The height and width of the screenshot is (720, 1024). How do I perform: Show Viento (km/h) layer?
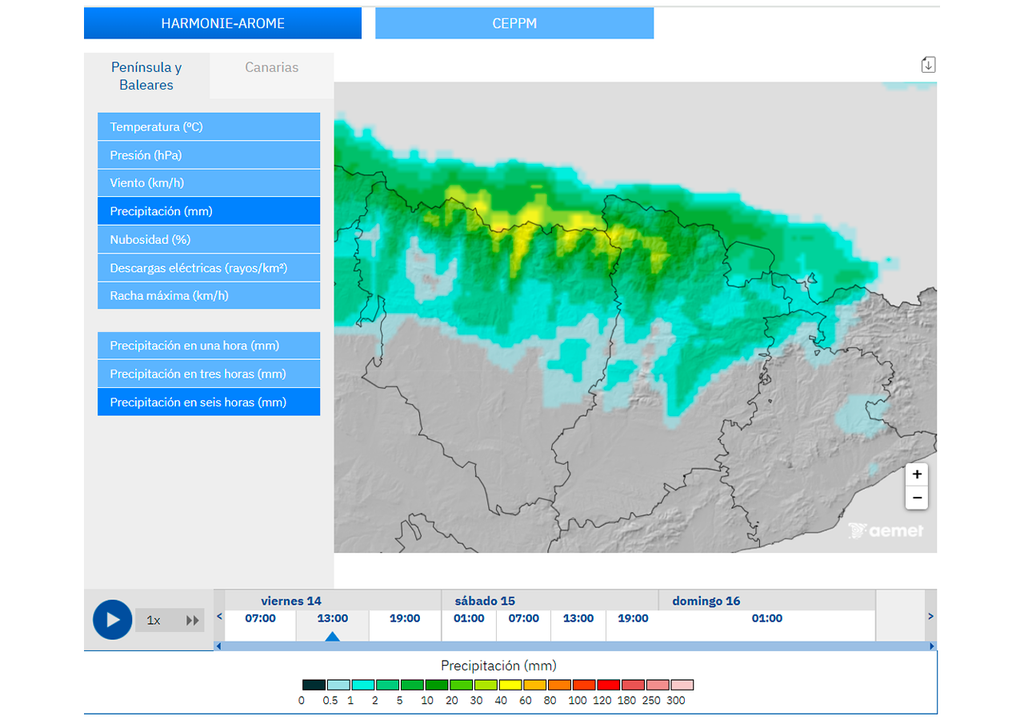pos(208,183)
